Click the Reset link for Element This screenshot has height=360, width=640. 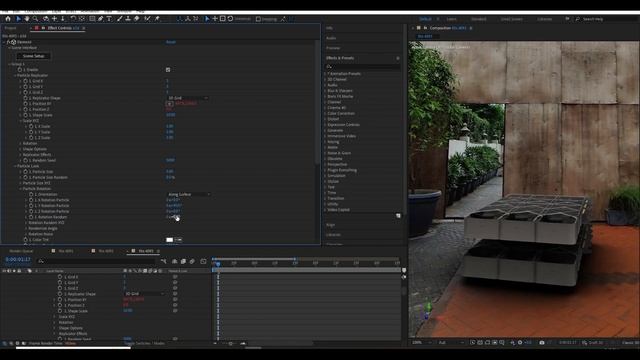(x=171, y=42)
